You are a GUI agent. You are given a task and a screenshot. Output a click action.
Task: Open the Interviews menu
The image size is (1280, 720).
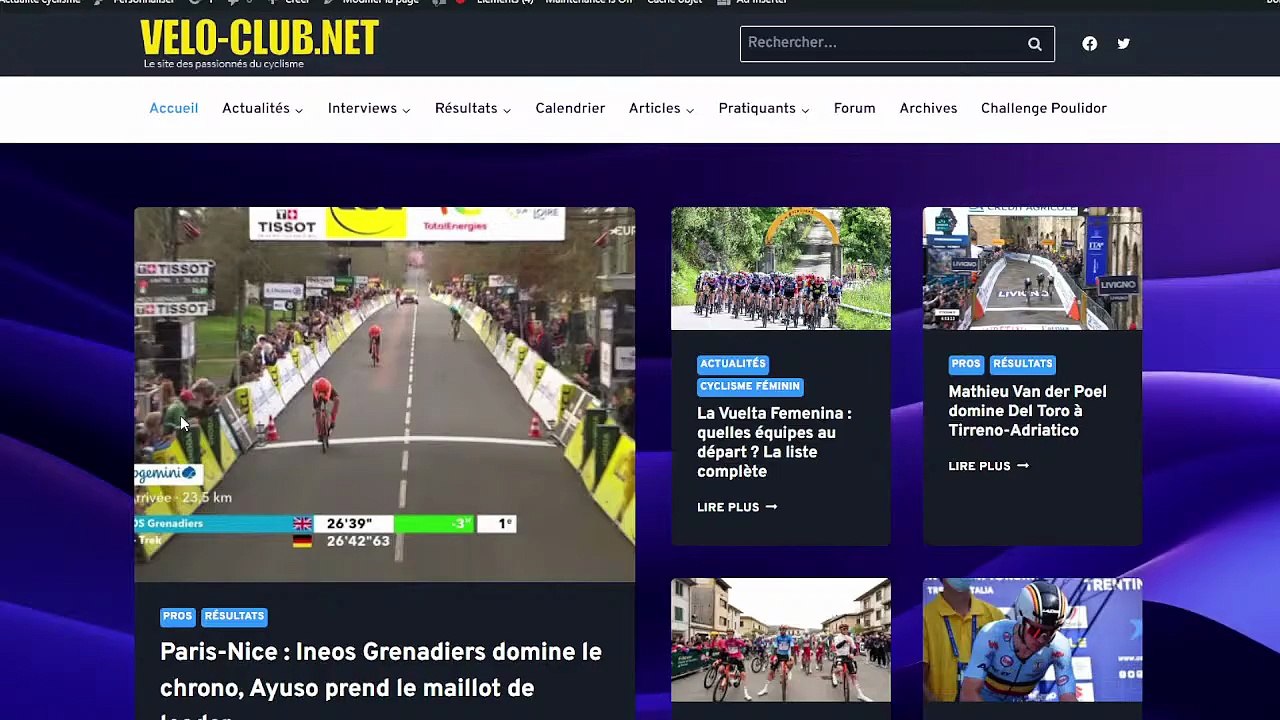[x=362, y=108]
